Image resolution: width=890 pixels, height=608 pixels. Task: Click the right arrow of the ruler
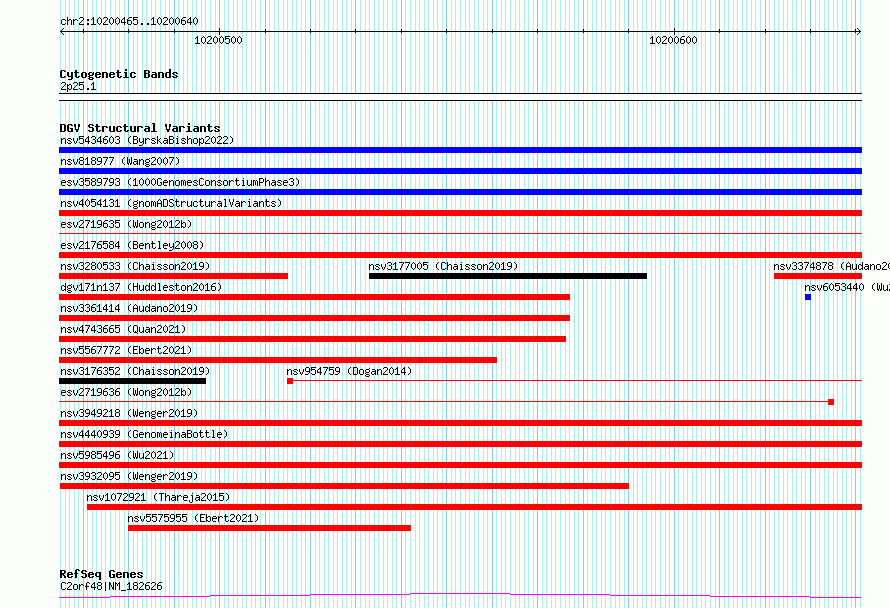tap(858, 32)
